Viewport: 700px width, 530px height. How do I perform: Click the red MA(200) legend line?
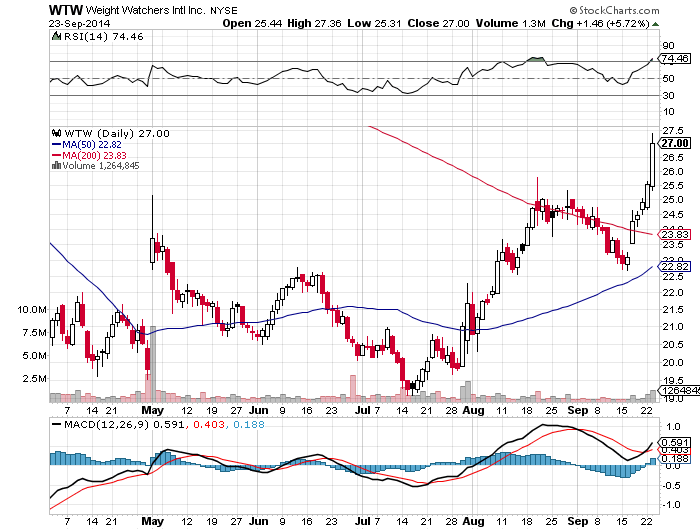click(x=57, y=155)
